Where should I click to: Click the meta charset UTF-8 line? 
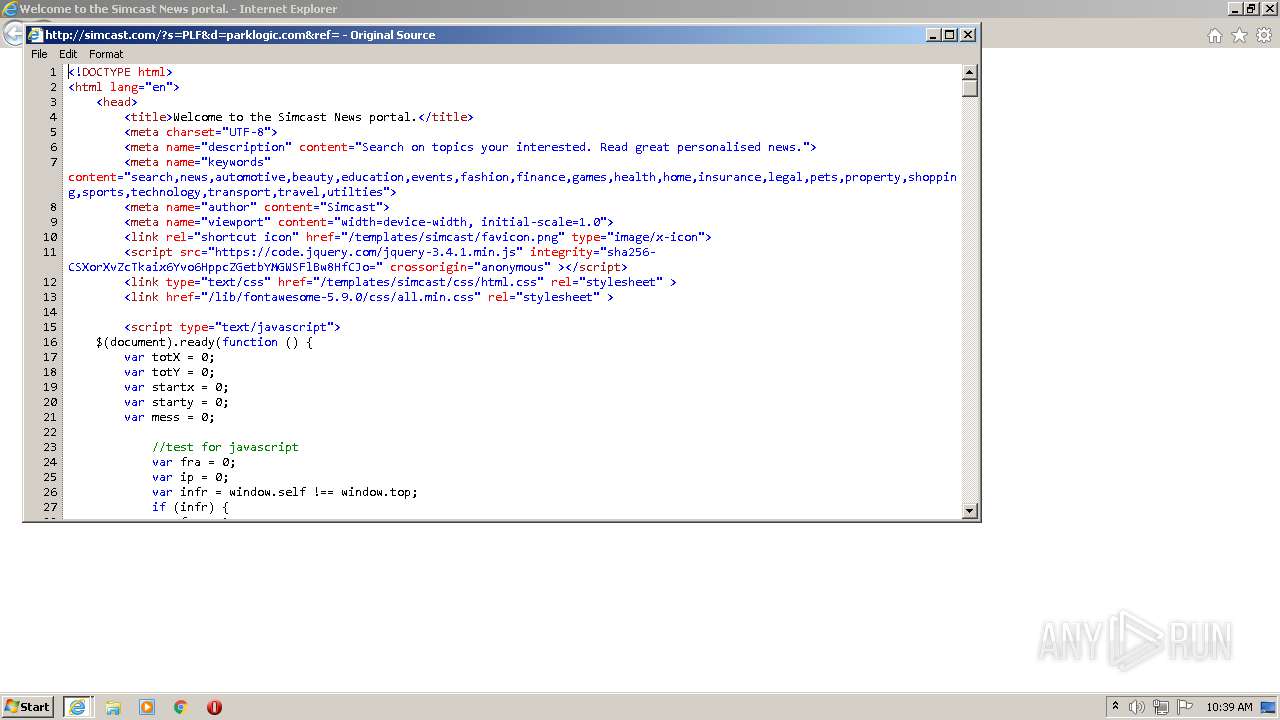coord(201,132)
